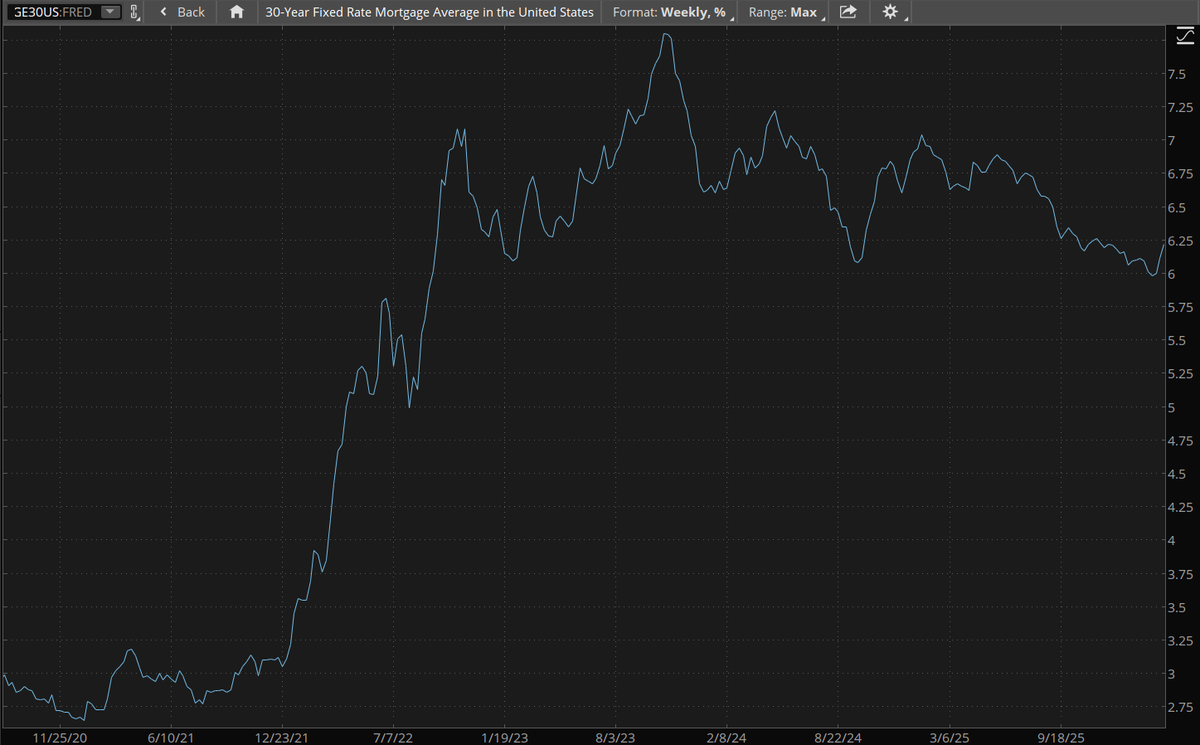The width and height of the screenshot is (1200, 745).
Task: Open the symbol selector dropdown arrow
Action: pyautogui.click(x=109, y=12)
